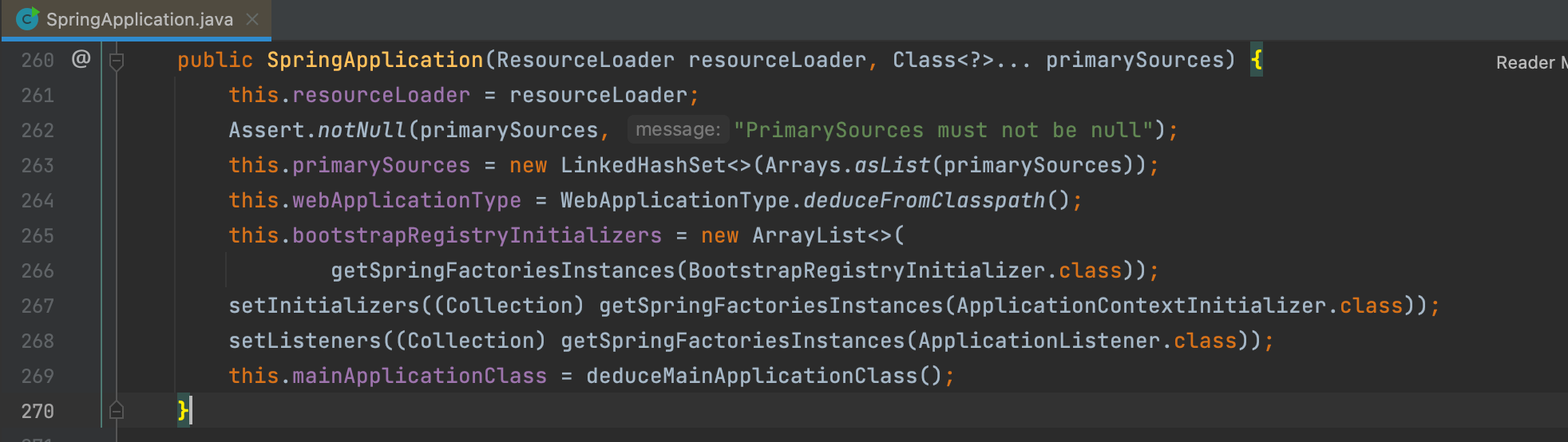Click the setInitializers method call on line 267
The width and height of the screenshot is (1568, 442).
[324, 306]
